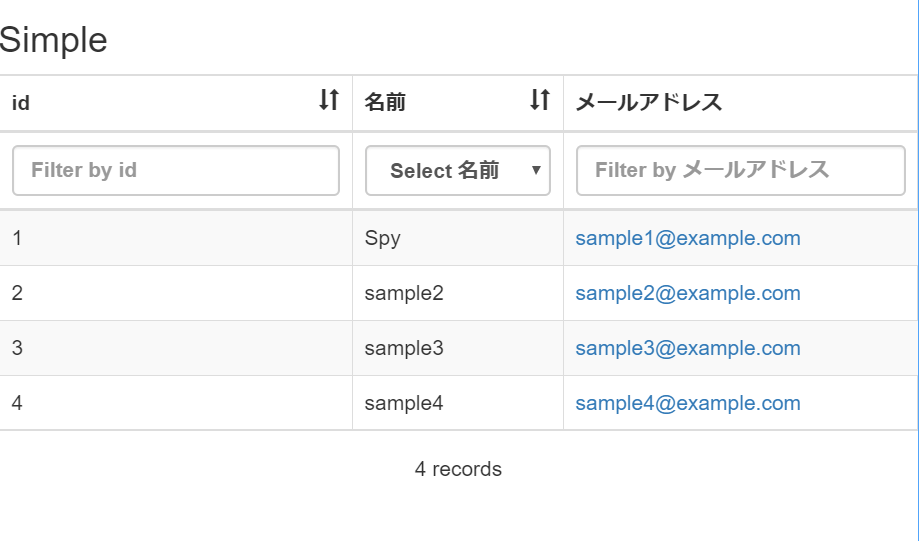
Task: Select the sample3 name cell
Action: (403, 348)
